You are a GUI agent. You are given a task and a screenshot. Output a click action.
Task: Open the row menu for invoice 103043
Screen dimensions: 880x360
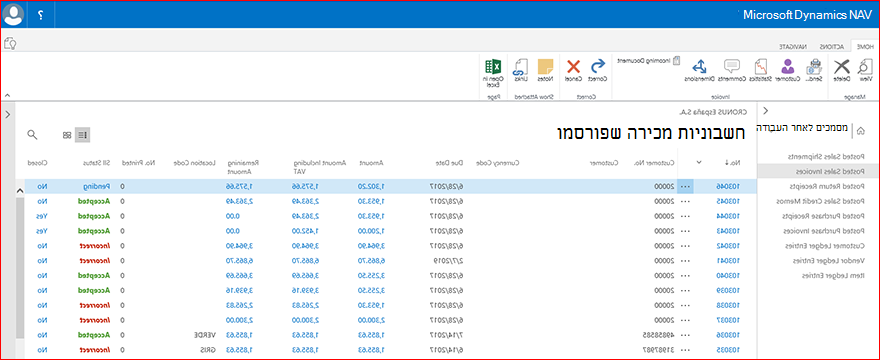685,231
